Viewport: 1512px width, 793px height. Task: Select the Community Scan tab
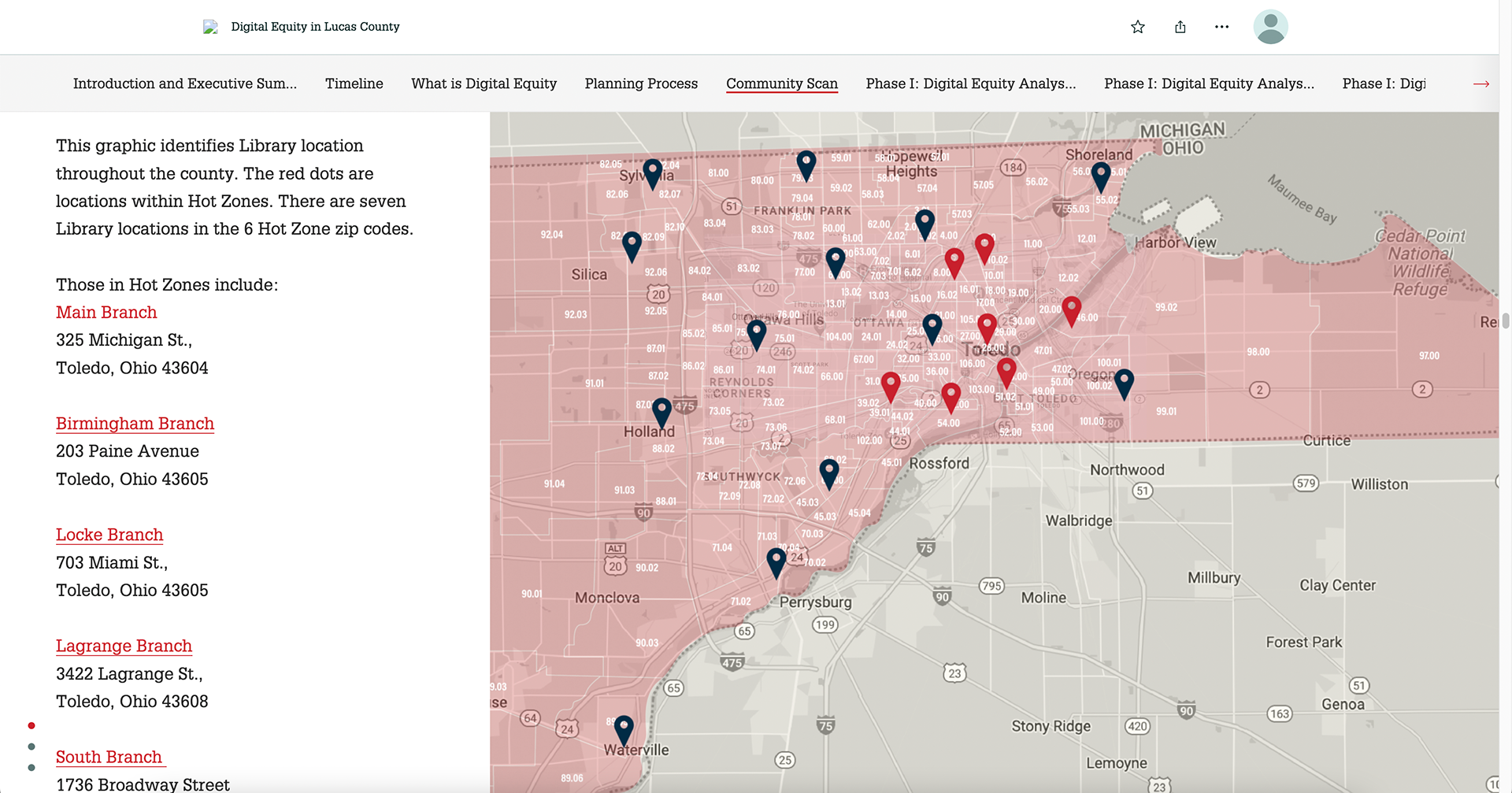click(782, 83)
